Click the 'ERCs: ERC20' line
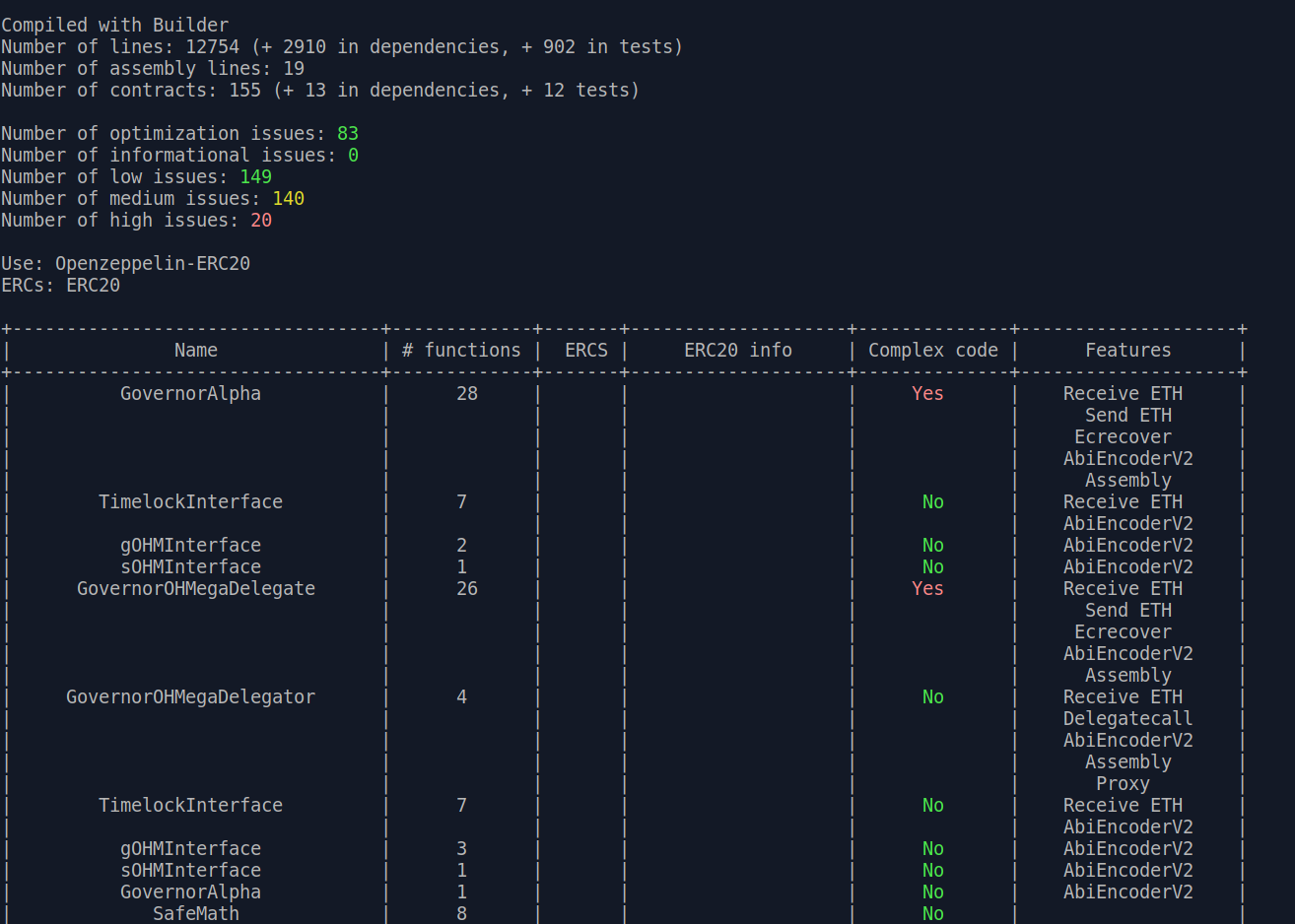The height and width of the screenshot is (924, 1295). 60,286
